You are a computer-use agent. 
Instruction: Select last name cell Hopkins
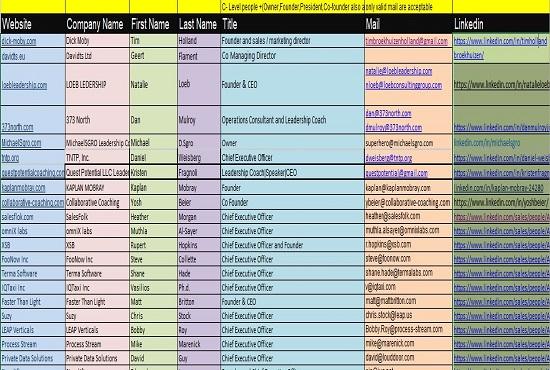(199, 245)
